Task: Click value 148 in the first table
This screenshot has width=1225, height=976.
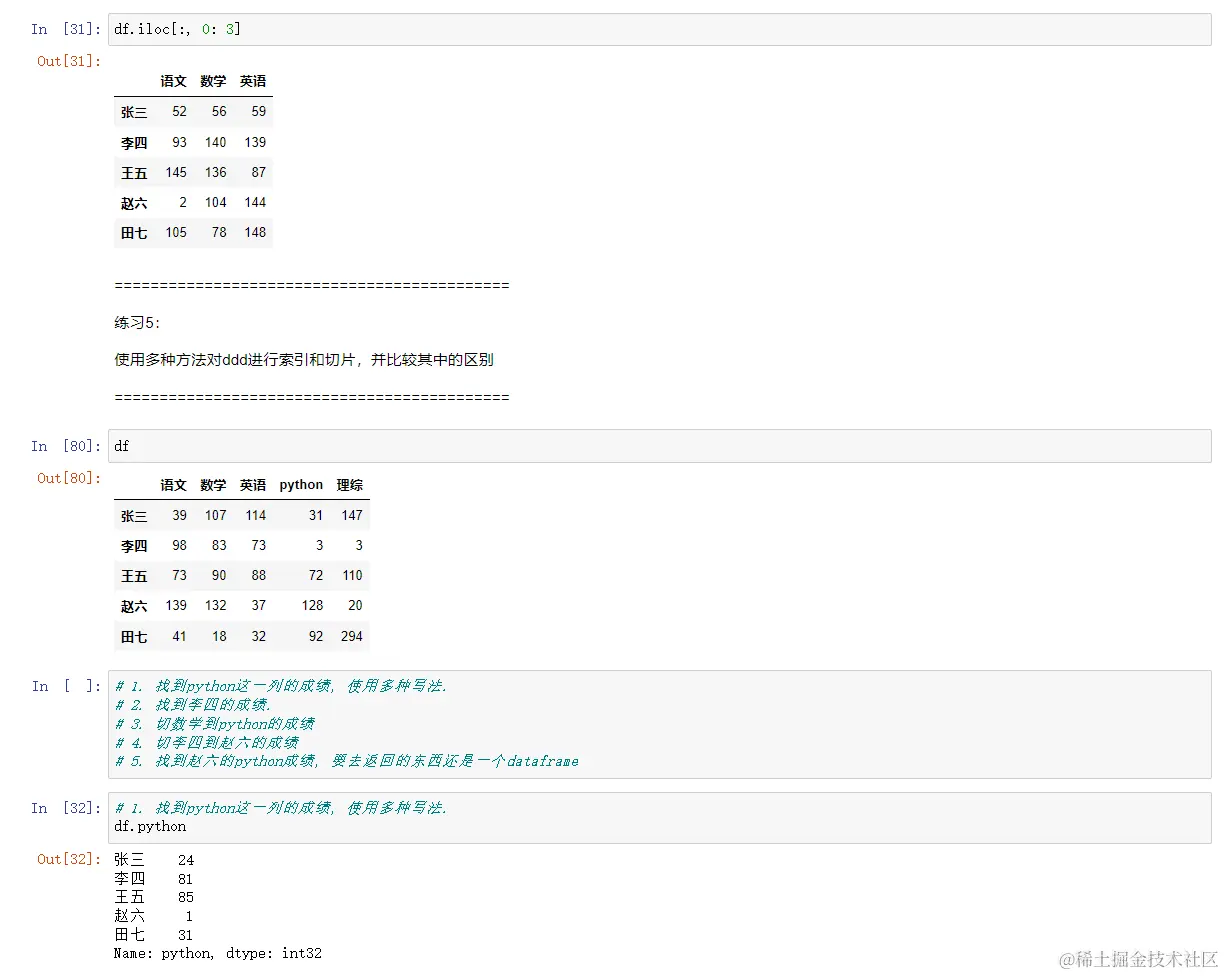Action: click(255, 232)
